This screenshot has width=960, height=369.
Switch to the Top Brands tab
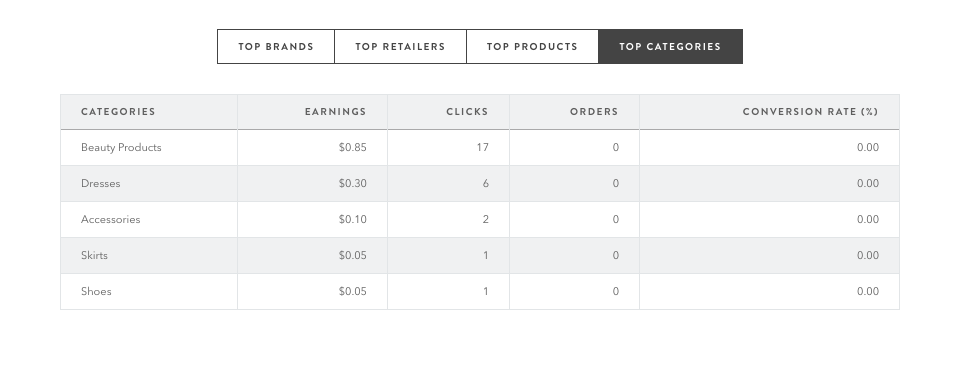tap(276, 47)
